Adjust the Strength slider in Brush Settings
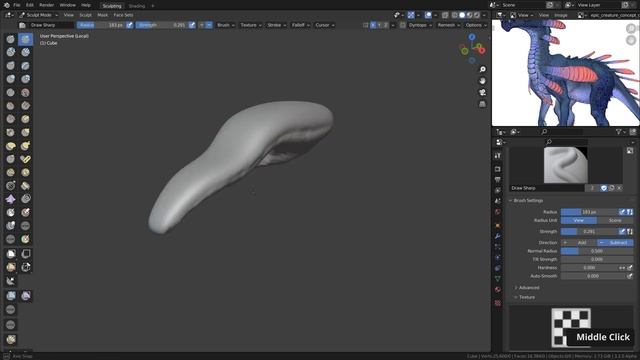Viewport: 640px width, 360px height. coord(589,231)
